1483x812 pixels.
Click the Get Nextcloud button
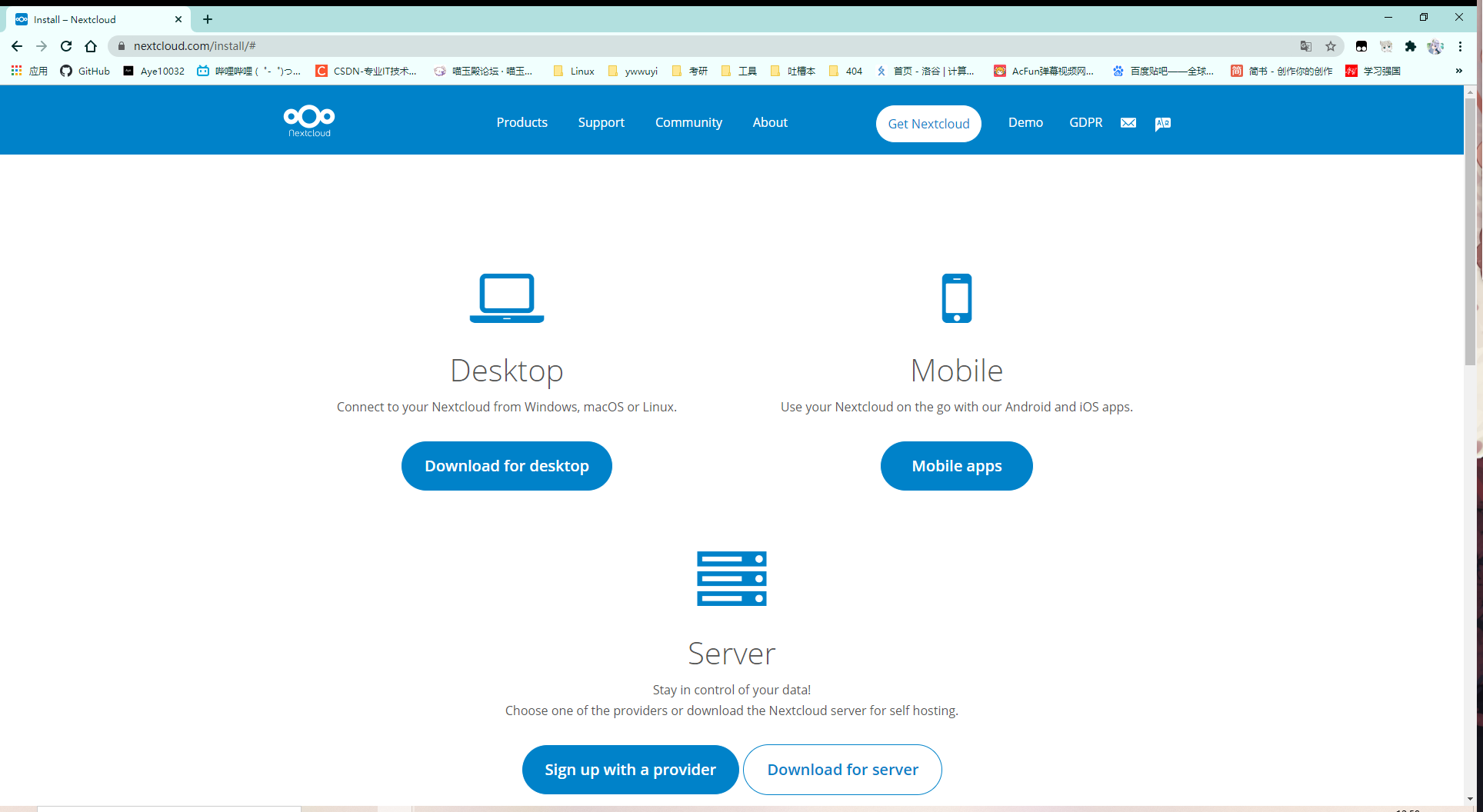928,124
